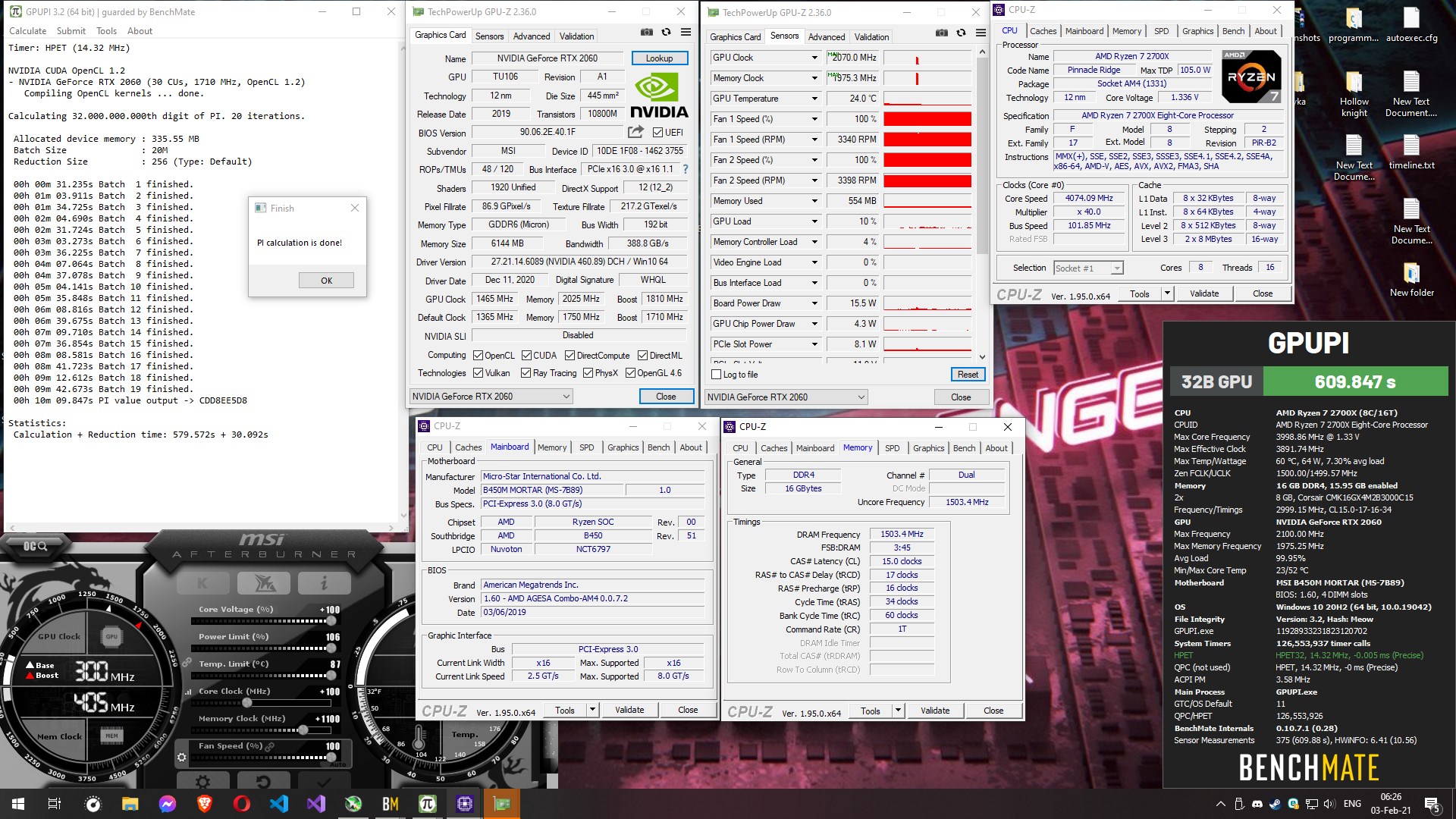
Task: Open BenchMate from the taskbar
Action: (x=390, y=804)
